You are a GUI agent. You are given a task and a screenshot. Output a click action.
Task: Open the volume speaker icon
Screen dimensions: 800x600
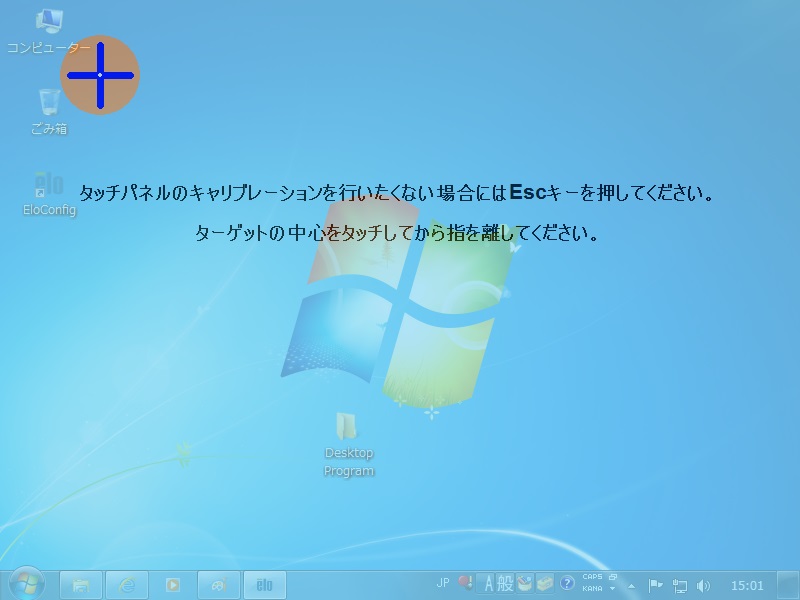click(703, 585)
